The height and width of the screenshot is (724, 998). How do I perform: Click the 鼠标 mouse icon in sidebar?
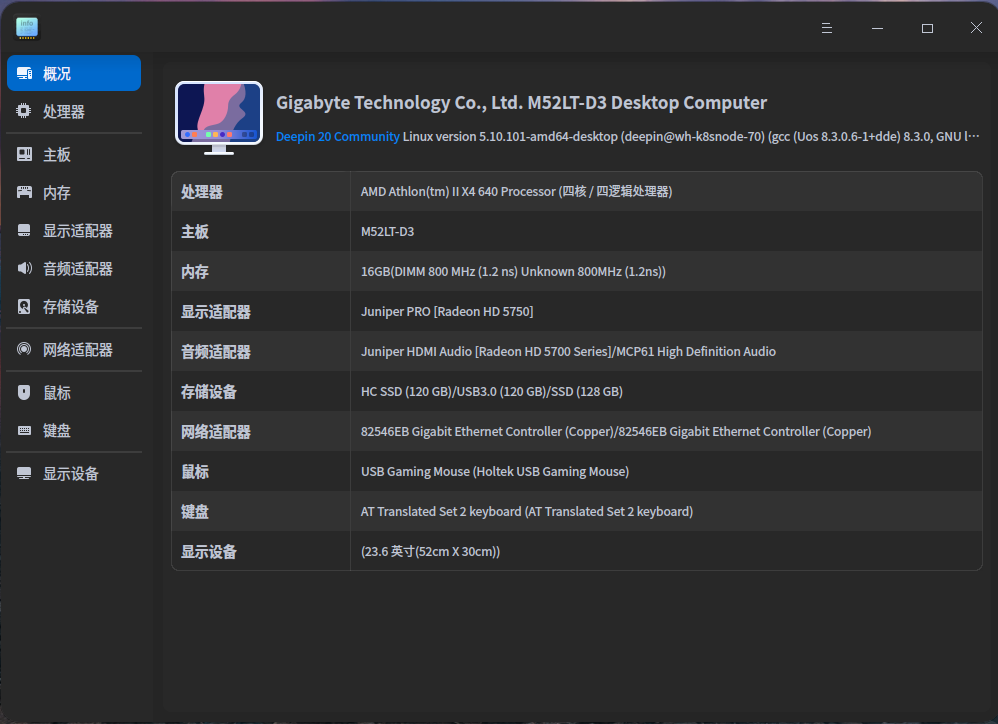24,393
